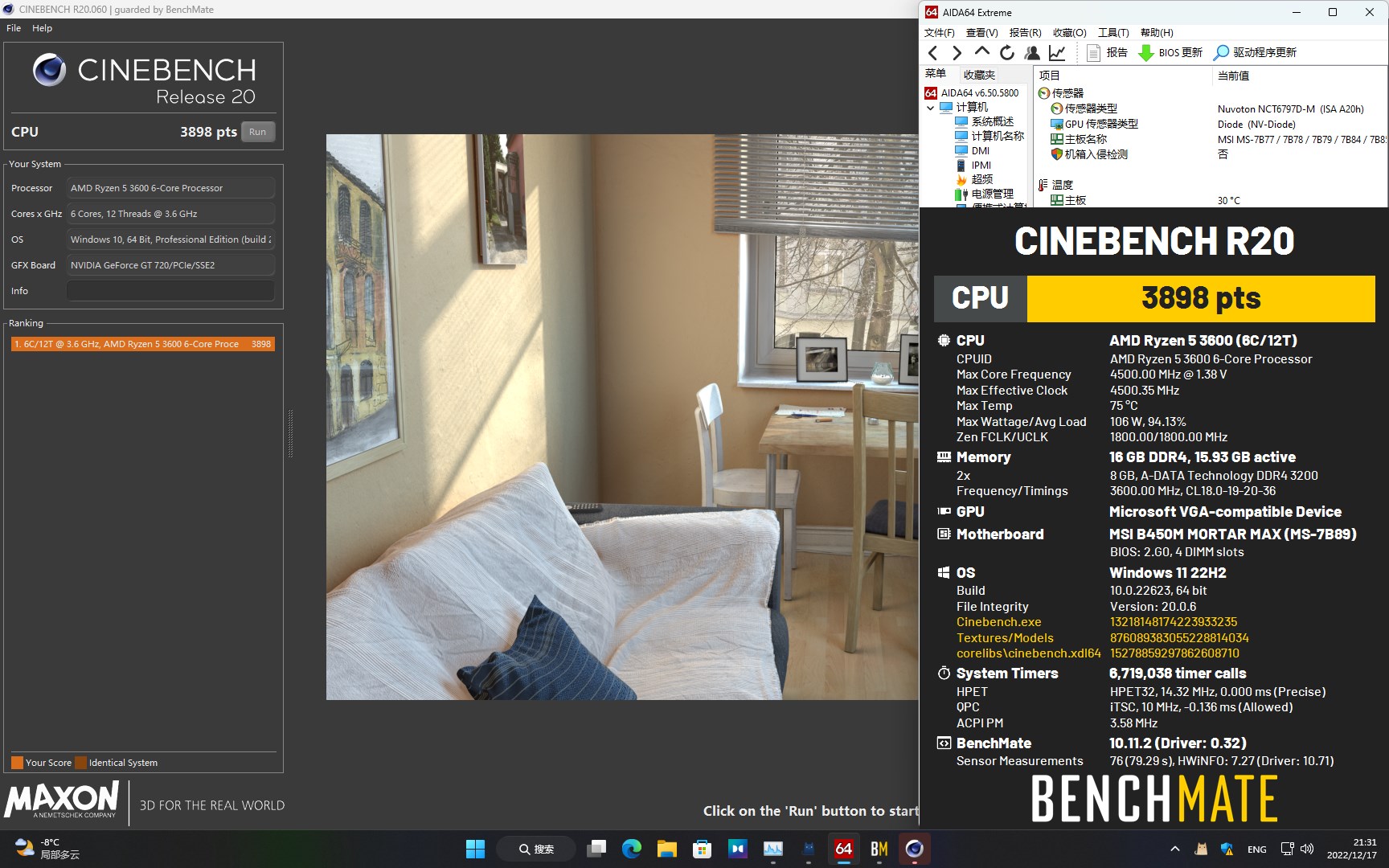Click the cat icon in system tray

point(1202,849)
